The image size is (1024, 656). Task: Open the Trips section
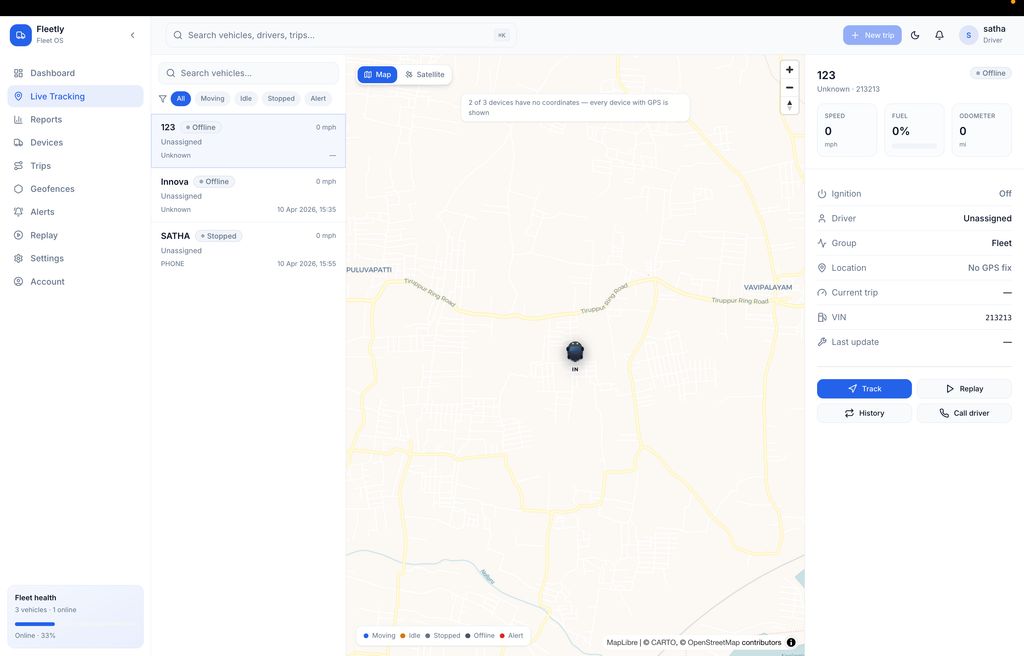click(40, 165)
